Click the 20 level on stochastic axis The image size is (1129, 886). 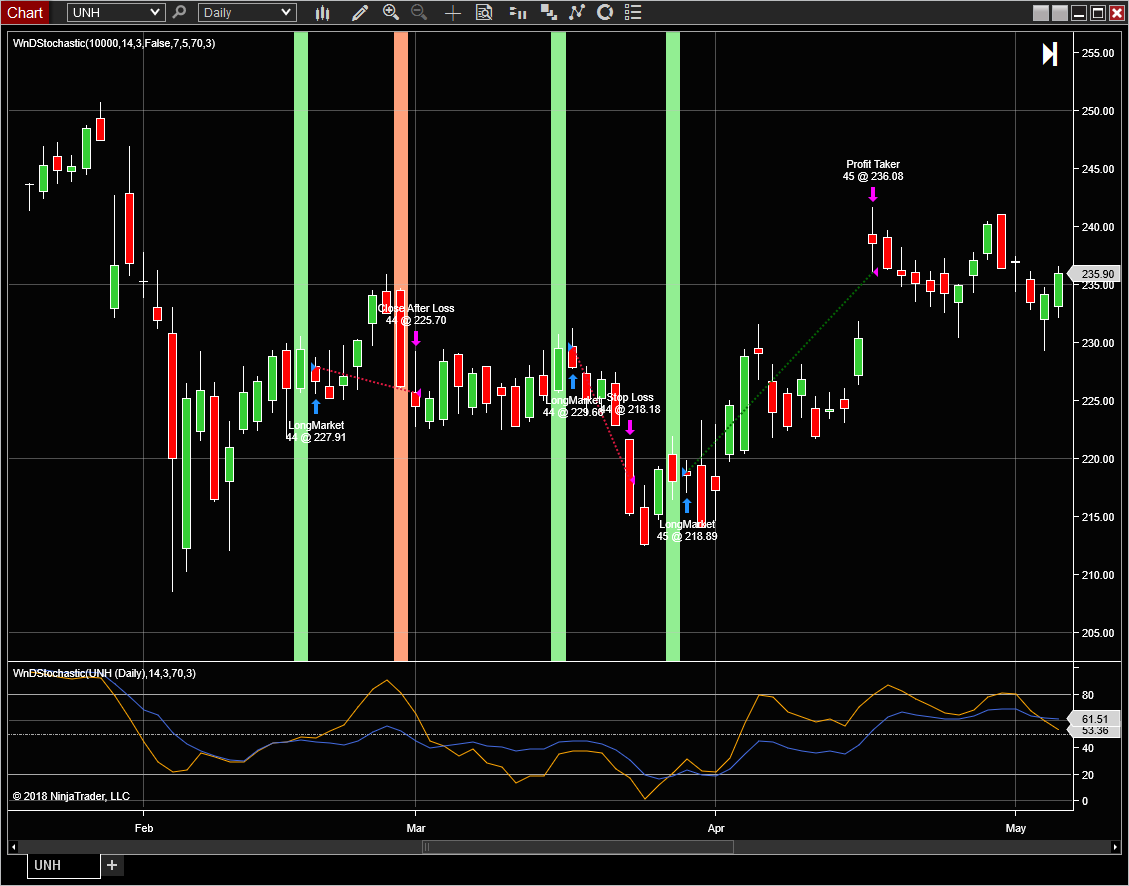pos(1087,775)
